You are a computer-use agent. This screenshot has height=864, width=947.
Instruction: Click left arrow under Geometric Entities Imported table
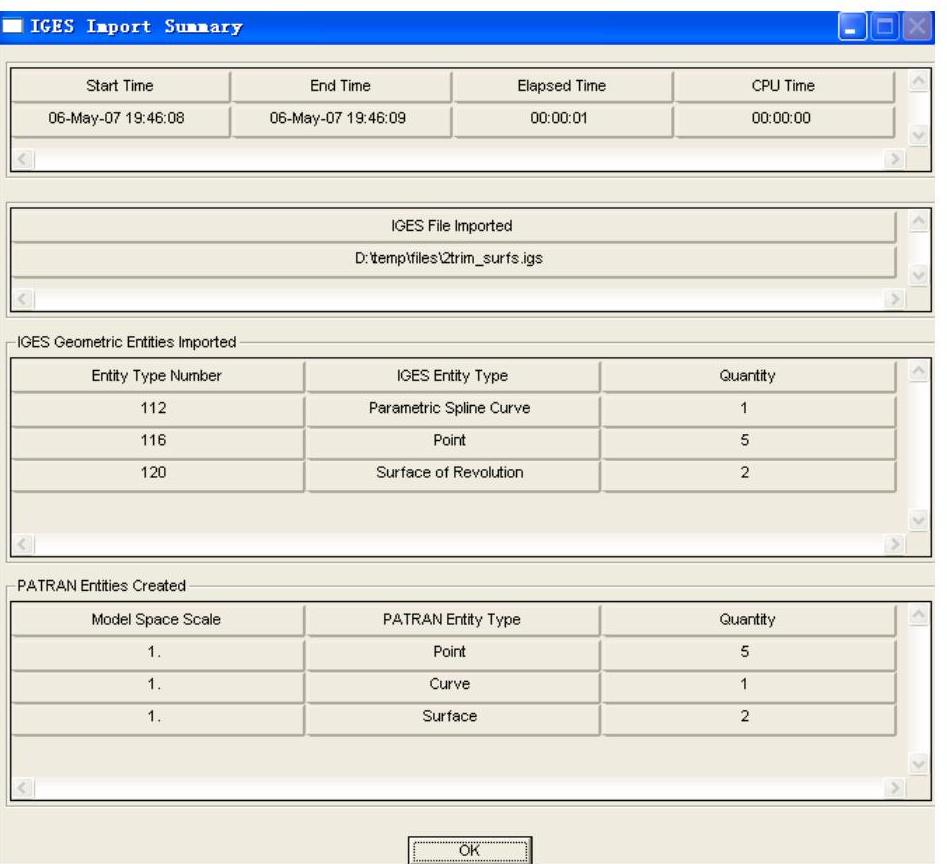click(23, 544)
